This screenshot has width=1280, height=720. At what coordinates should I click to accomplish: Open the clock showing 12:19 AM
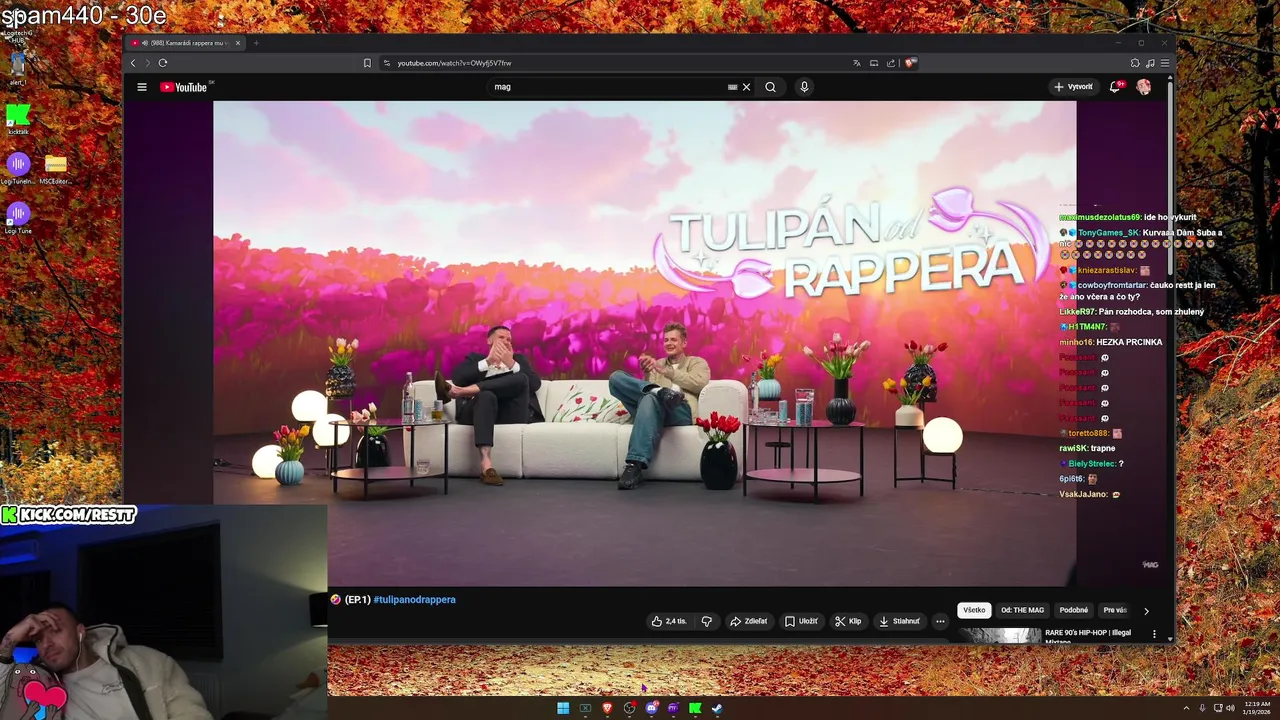[x=1258, y=708]
